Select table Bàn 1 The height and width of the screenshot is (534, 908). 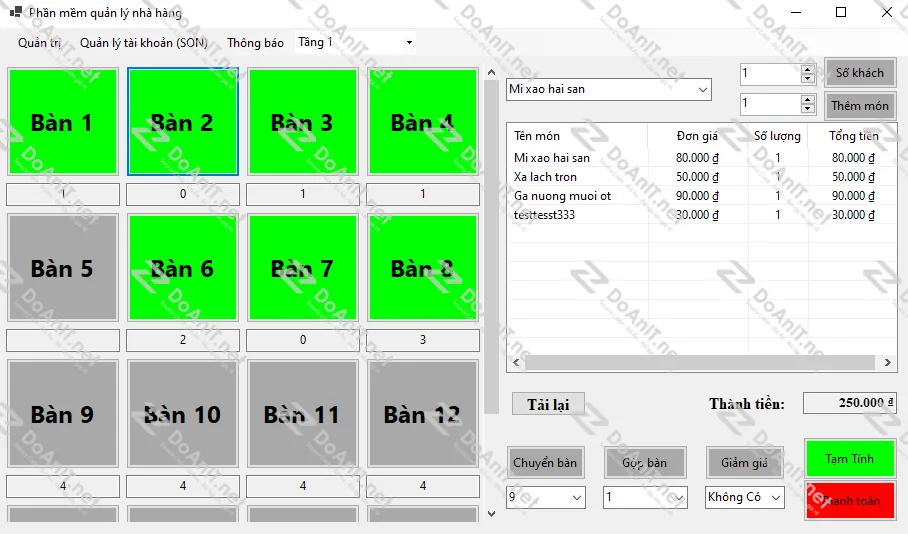[63, 122]
